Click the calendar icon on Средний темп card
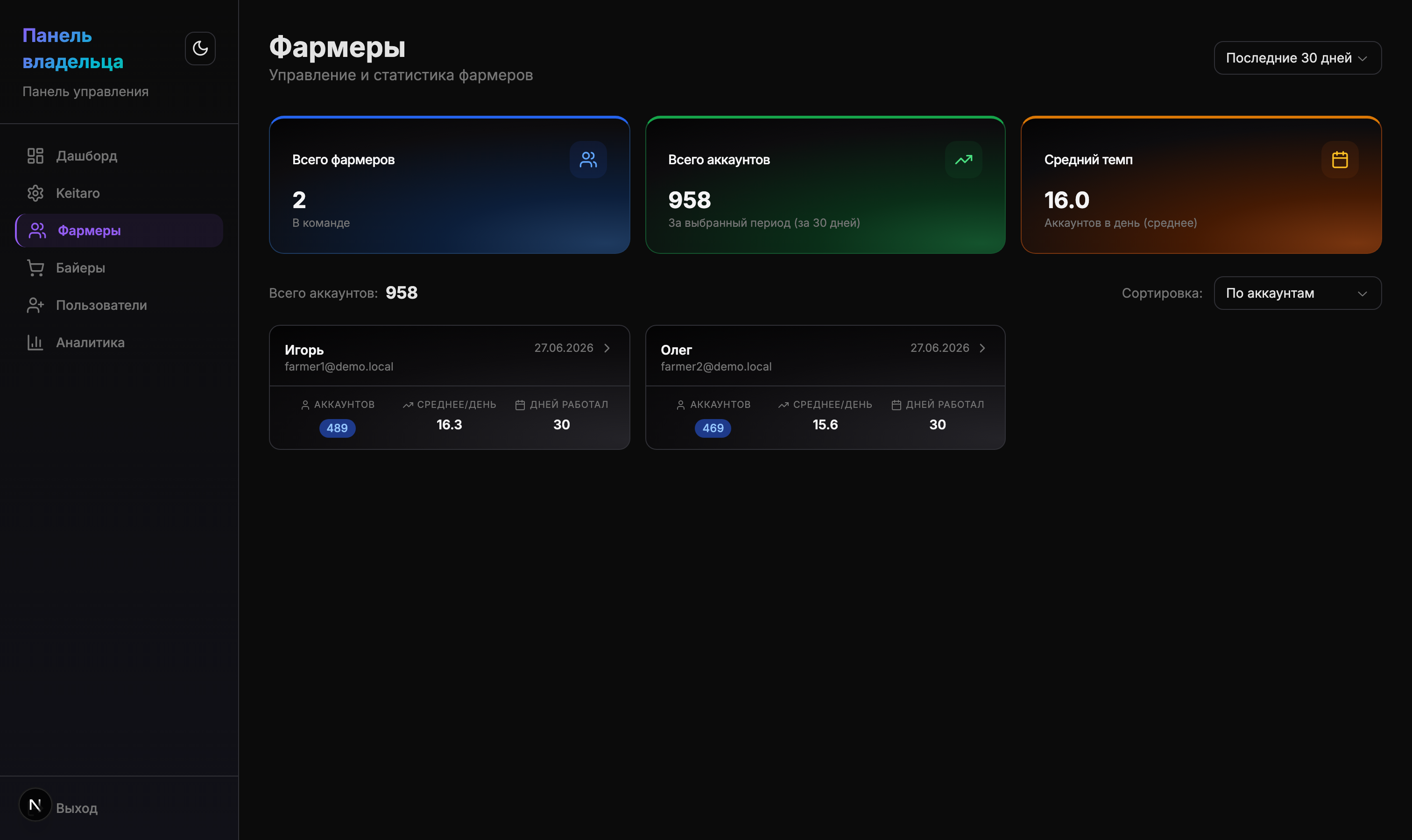Image resolution: width=1412 pixels, height=840 pixels. pyautogui.click(x=1340, y=160)
